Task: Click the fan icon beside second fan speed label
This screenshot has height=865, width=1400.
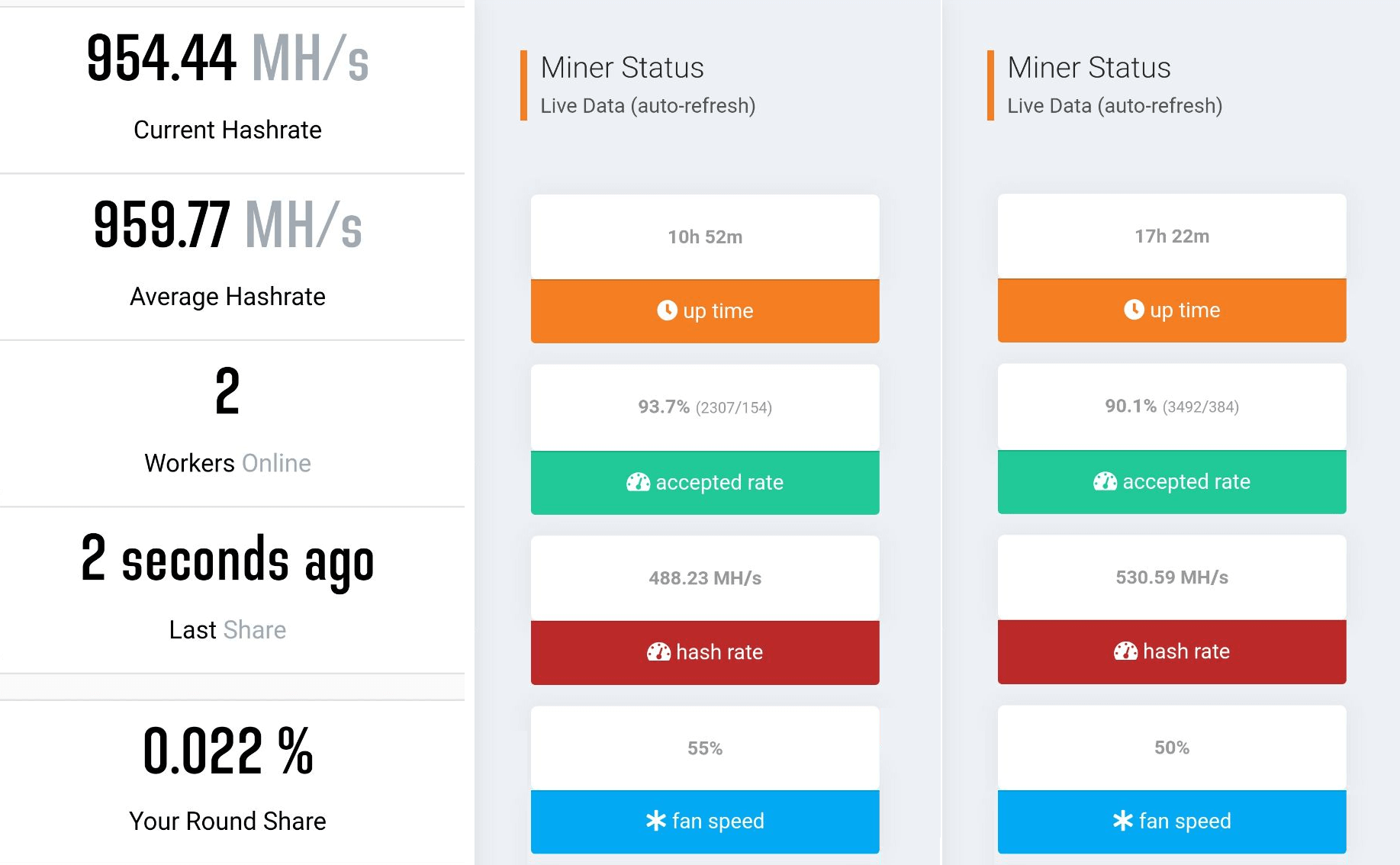Action: pyautogui.click(x=1122, y=821)
